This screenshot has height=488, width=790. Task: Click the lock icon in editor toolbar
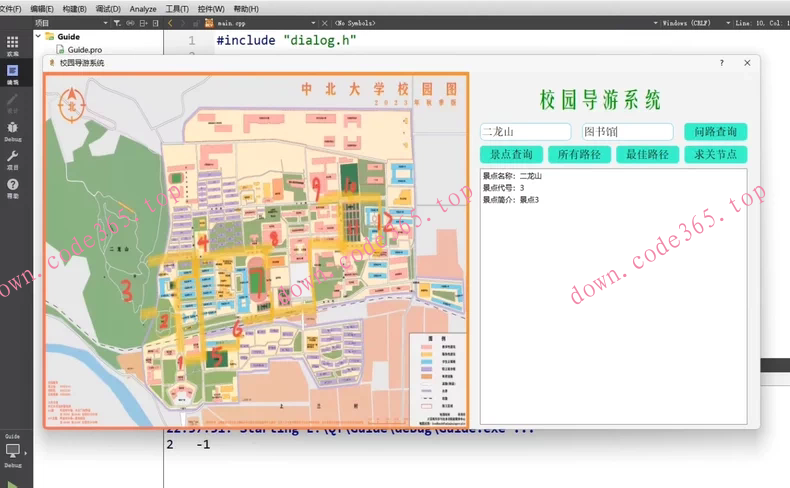[x=195, y=23]
